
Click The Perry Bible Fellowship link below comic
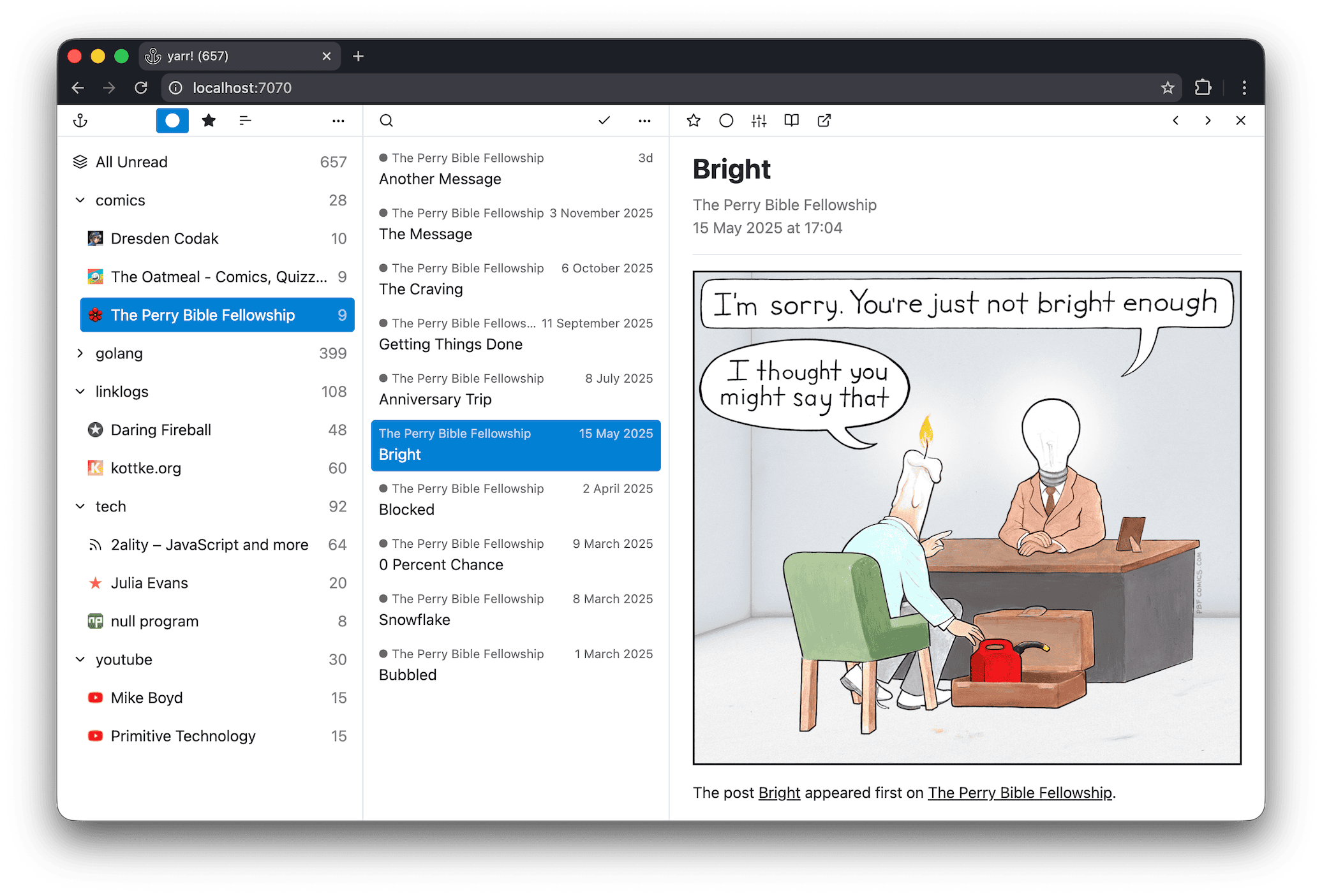1020,793
